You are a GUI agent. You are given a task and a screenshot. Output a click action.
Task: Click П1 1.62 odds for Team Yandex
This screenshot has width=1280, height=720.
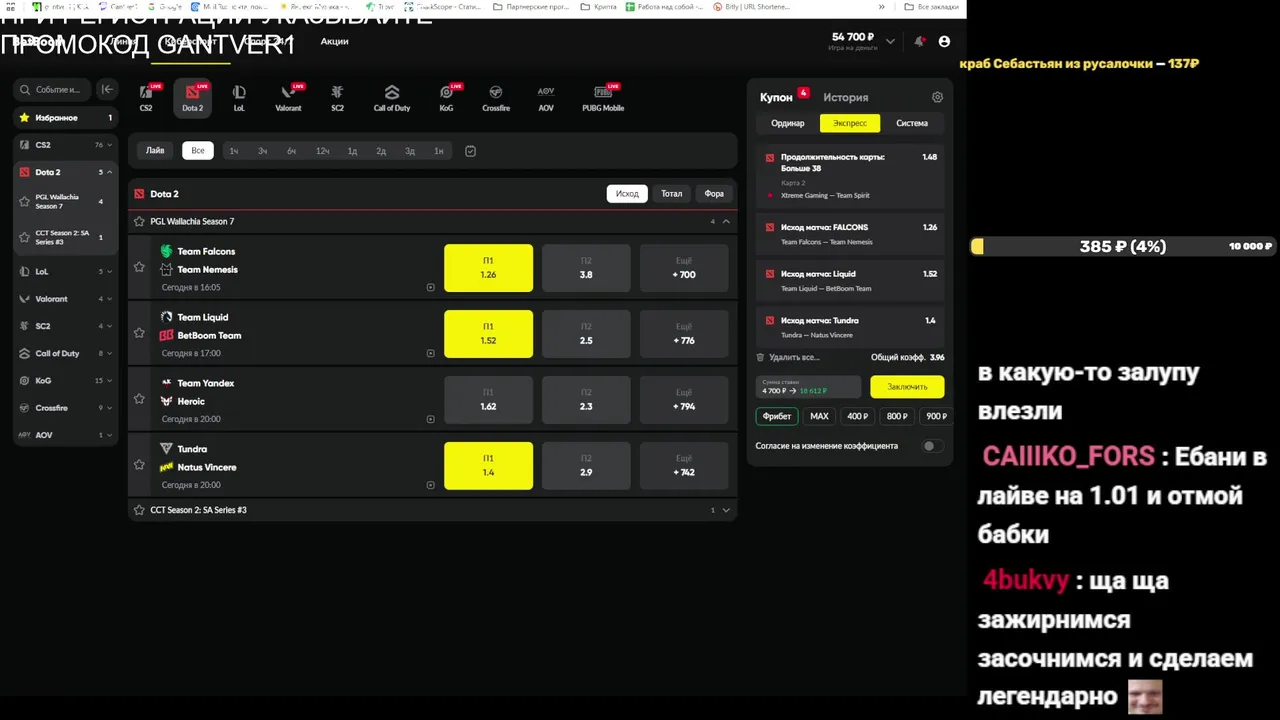(488, 400)
